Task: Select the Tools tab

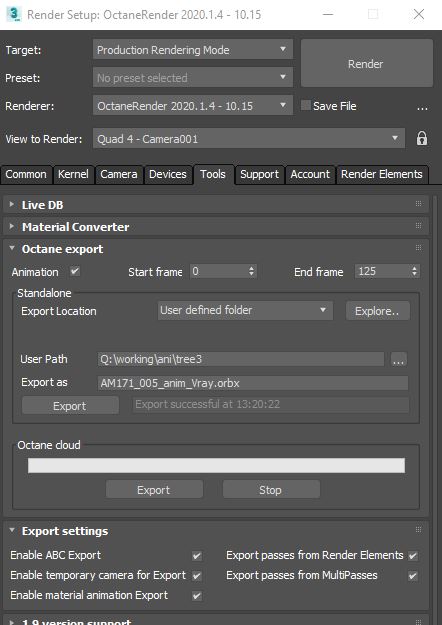Action: tap(213, 175)
